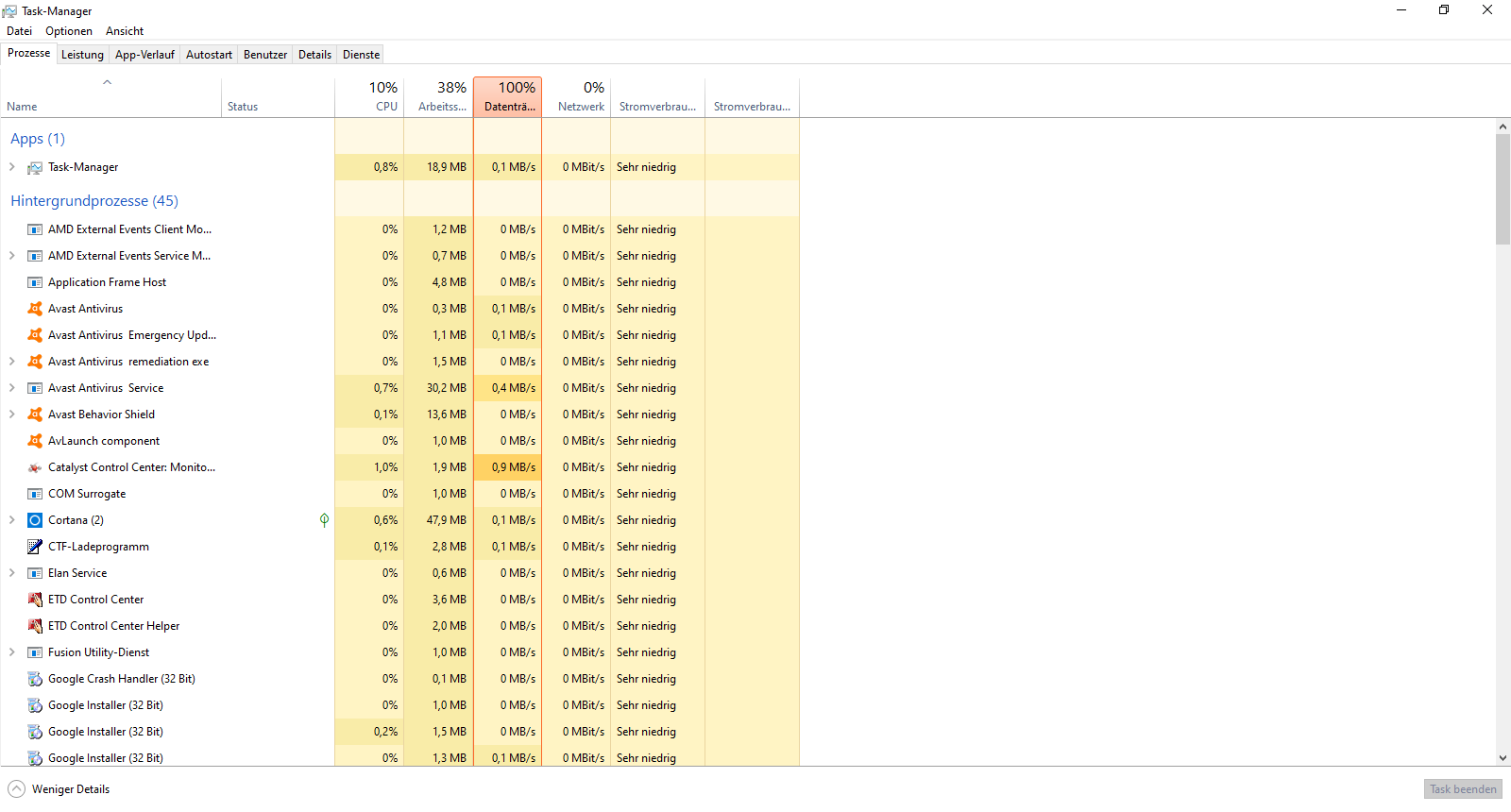Sort by the Netzwerk column header
The height and width of the screenshot is (812, 1511).
point(576,97)
